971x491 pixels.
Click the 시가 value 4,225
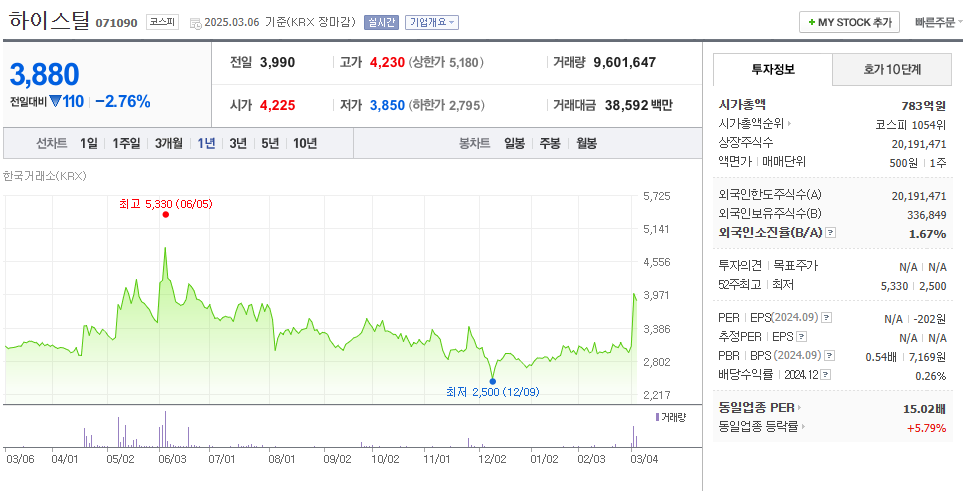click(x=277, y=105)
